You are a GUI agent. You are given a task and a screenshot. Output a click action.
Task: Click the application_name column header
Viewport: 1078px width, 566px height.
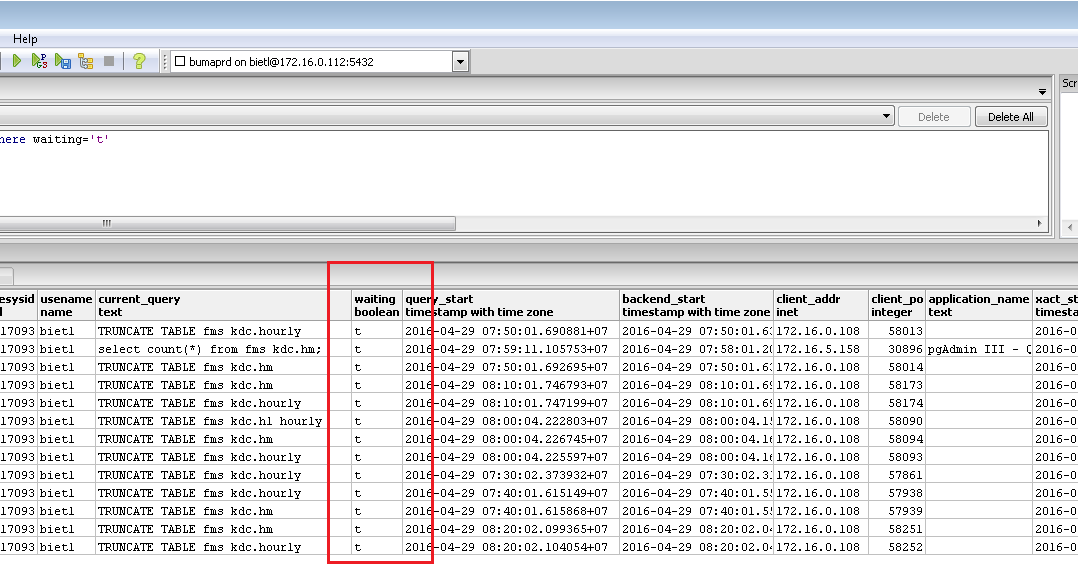point(979,305)
